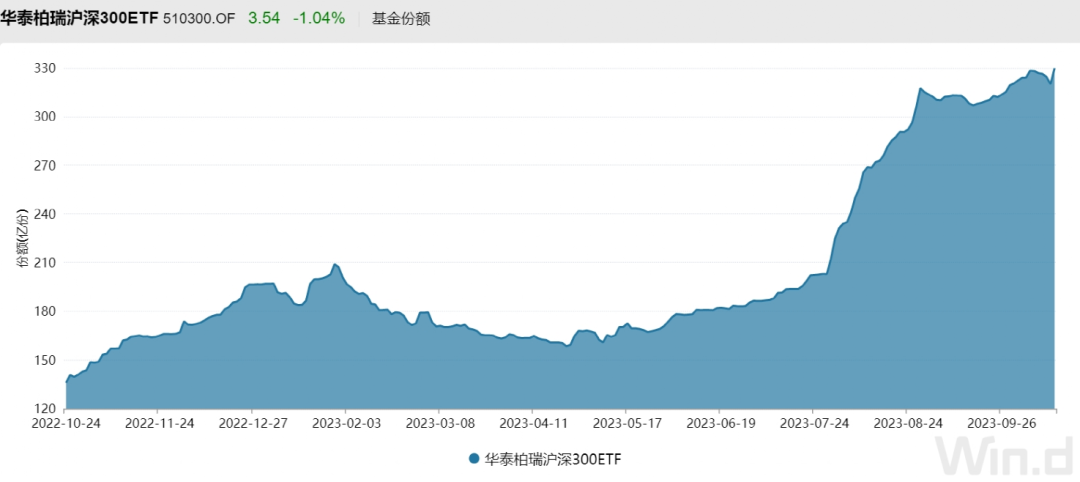Click the date label 2023-09-26
This screenshot has width=1080, height=482.
[999, 421]
